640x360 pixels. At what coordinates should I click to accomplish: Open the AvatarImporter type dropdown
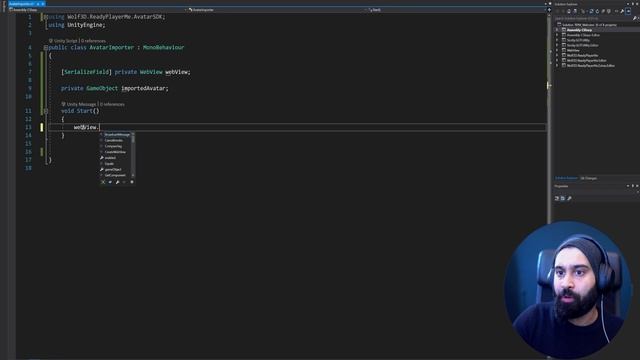(365, 10)
